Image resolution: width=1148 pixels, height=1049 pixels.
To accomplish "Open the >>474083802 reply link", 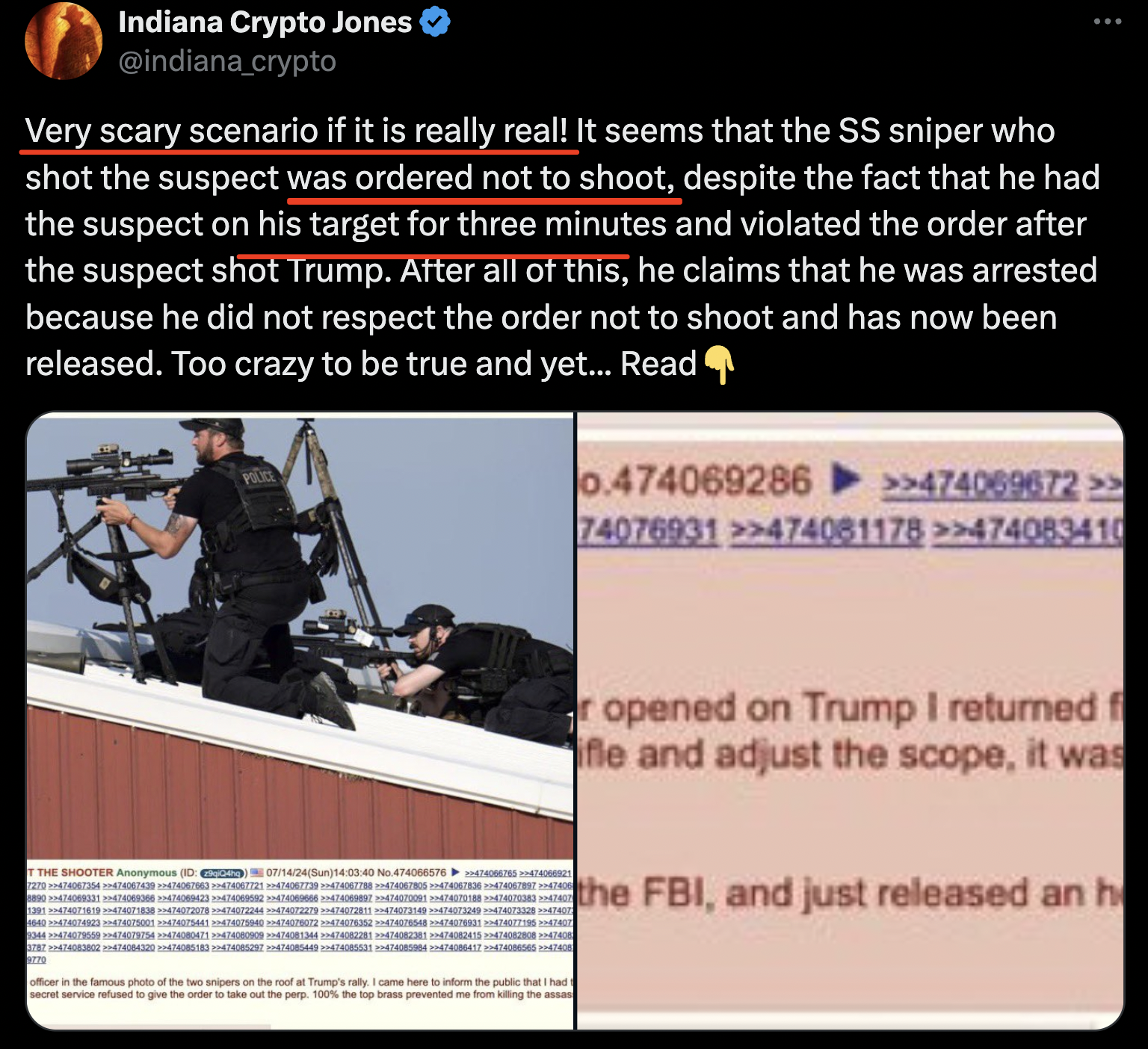I will (75, 947).
